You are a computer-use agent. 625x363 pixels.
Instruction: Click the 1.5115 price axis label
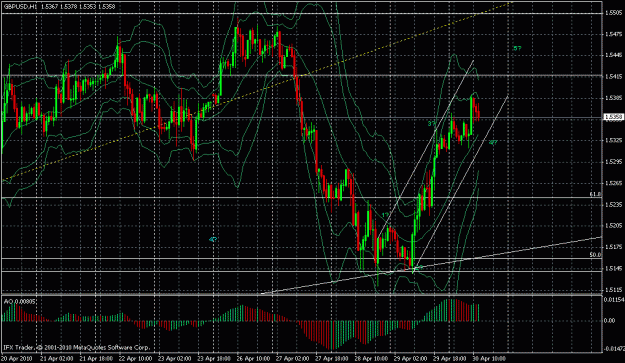point(613,290)
